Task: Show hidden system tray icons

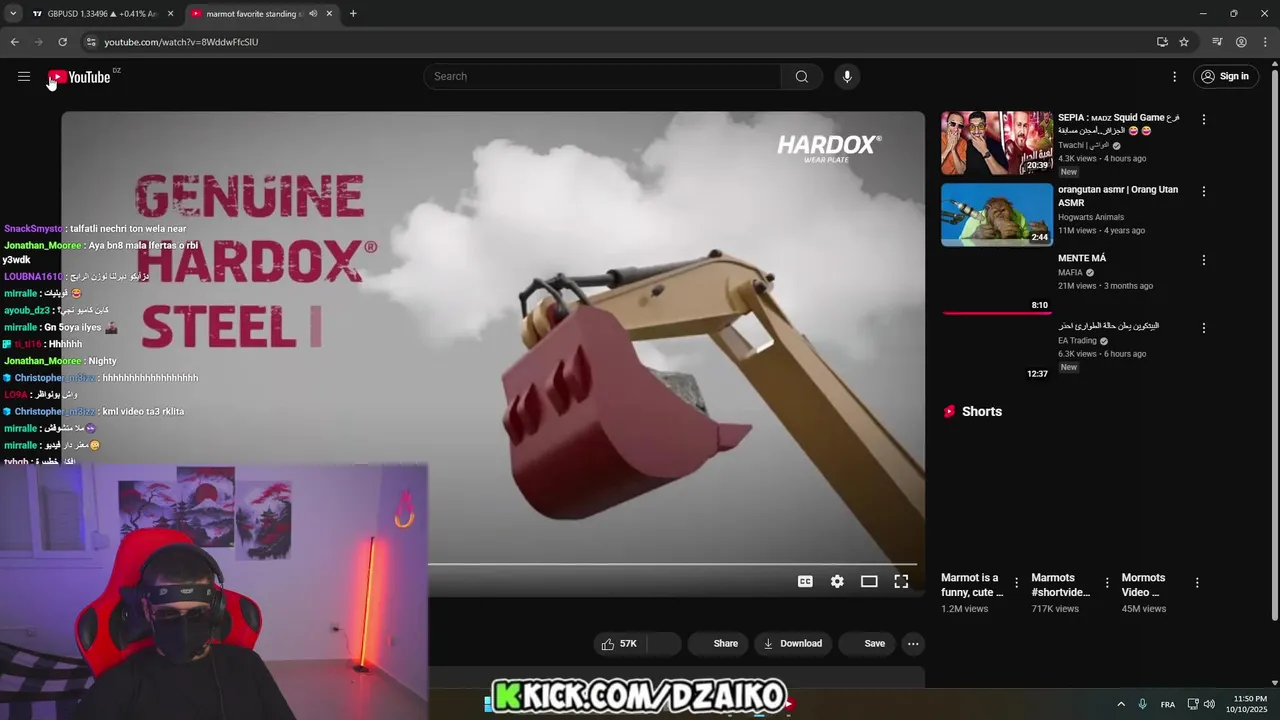Action: [x=1121, y=704]
